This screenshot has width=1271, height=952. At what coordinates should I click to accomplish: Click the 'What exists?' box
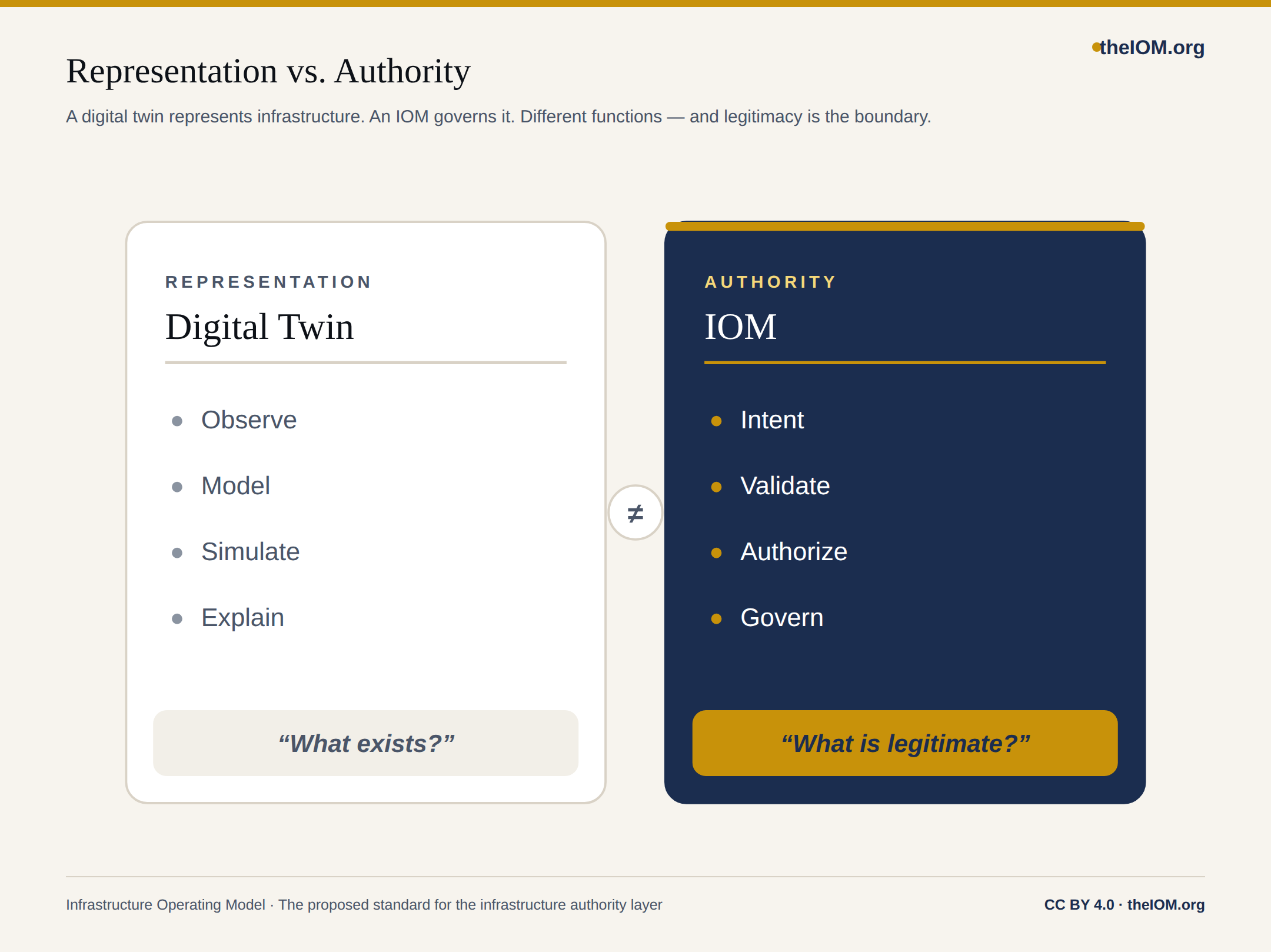[x=365, y=743]
